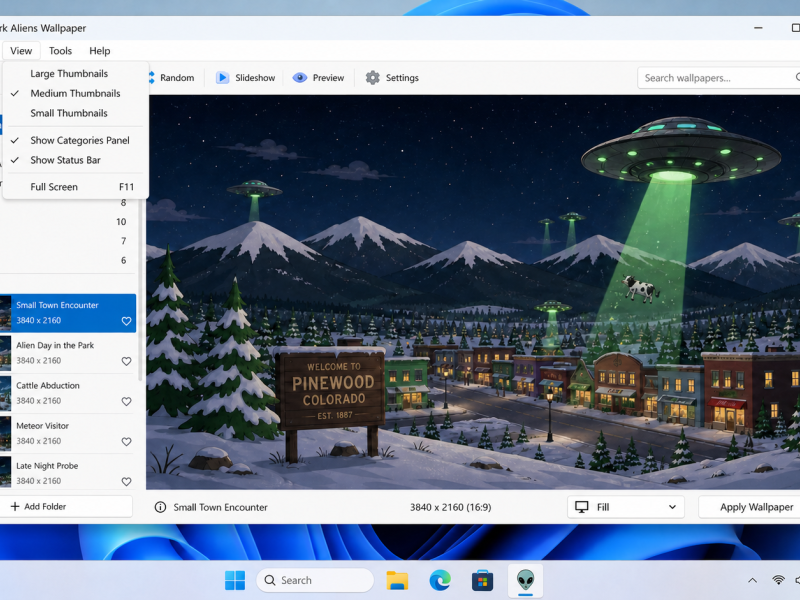Screen dimensions: 800x600
Task: Click the info icon beside wallpaper name
Action: pos(160,507)
